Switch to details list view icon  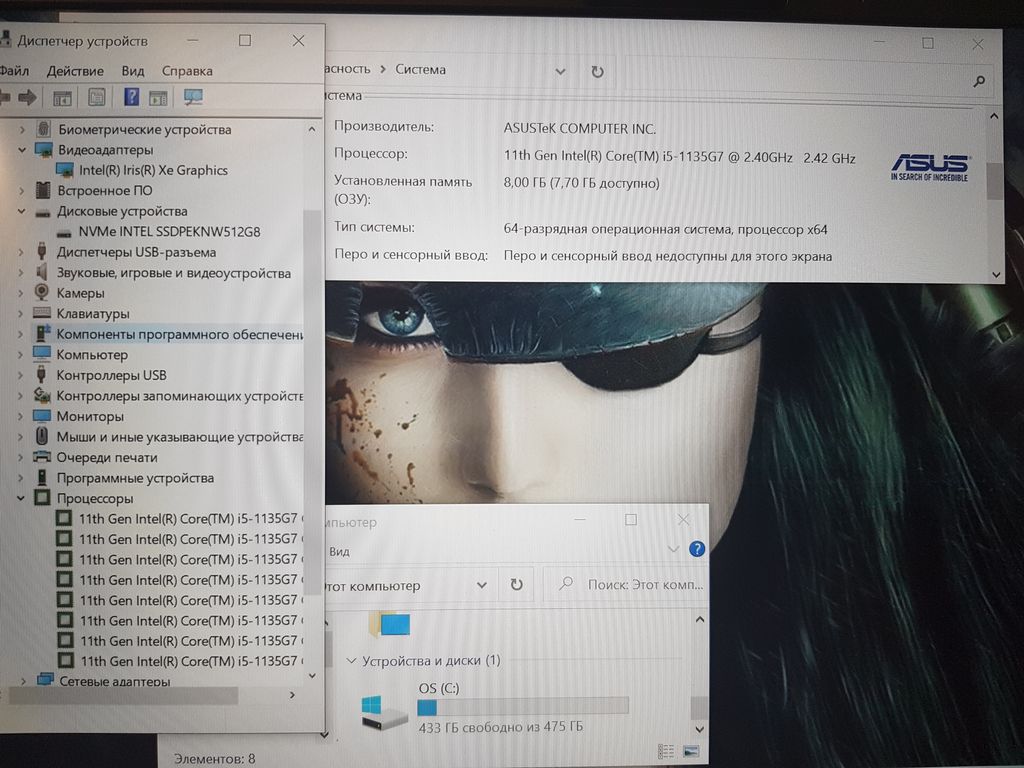click(667, 751)
